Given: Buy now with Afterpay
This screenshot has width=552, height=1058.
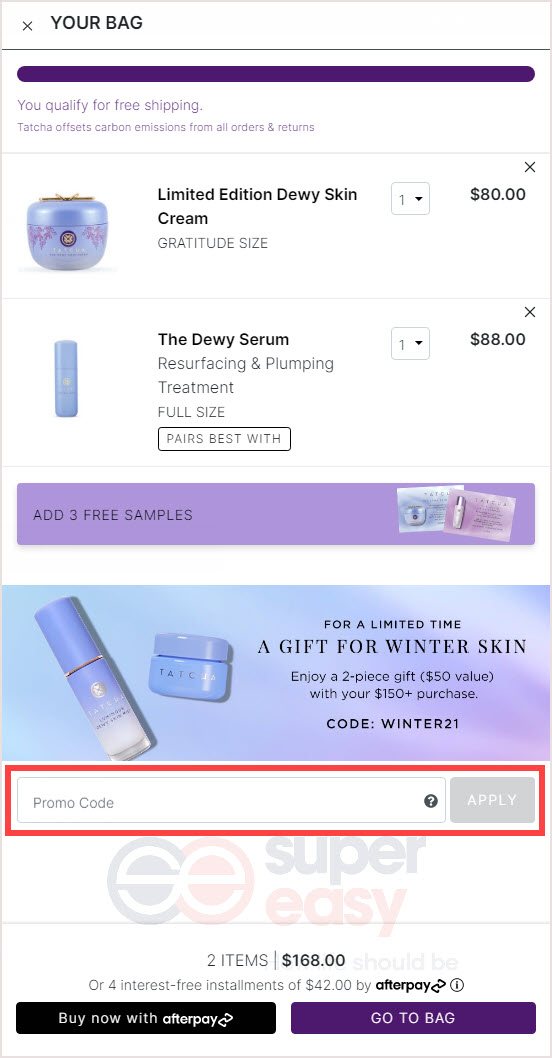Looking at the screenshot, I should 146,1018.
